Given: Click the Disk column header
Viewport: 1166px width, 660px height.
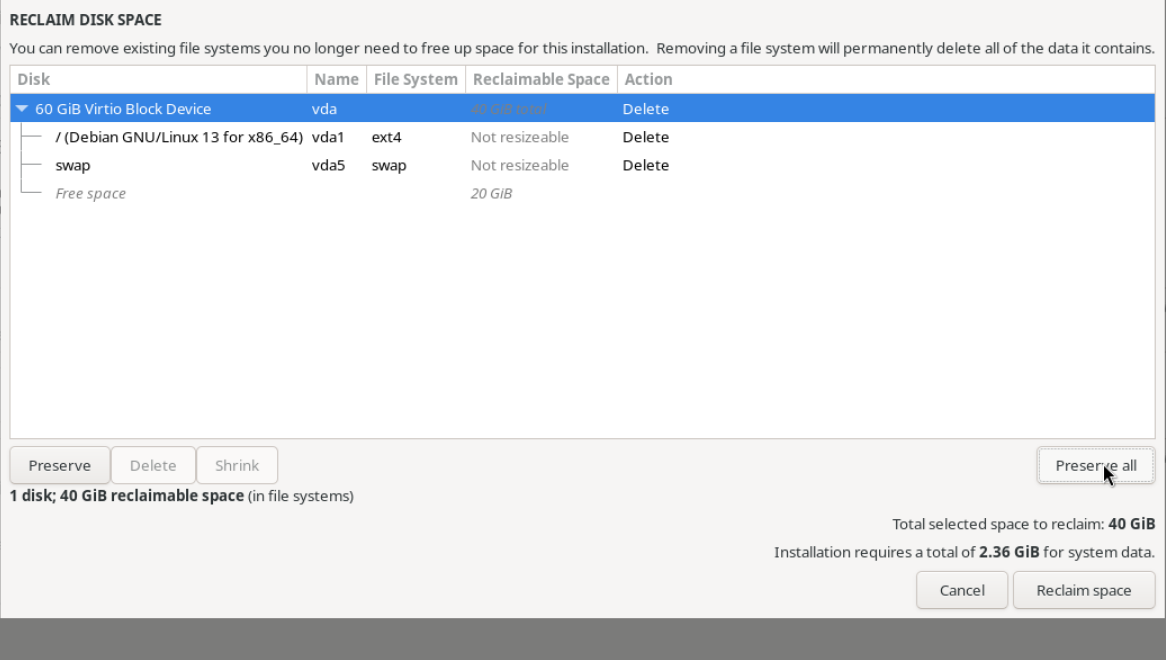Looking at the screenshot, I should (158, 80).
